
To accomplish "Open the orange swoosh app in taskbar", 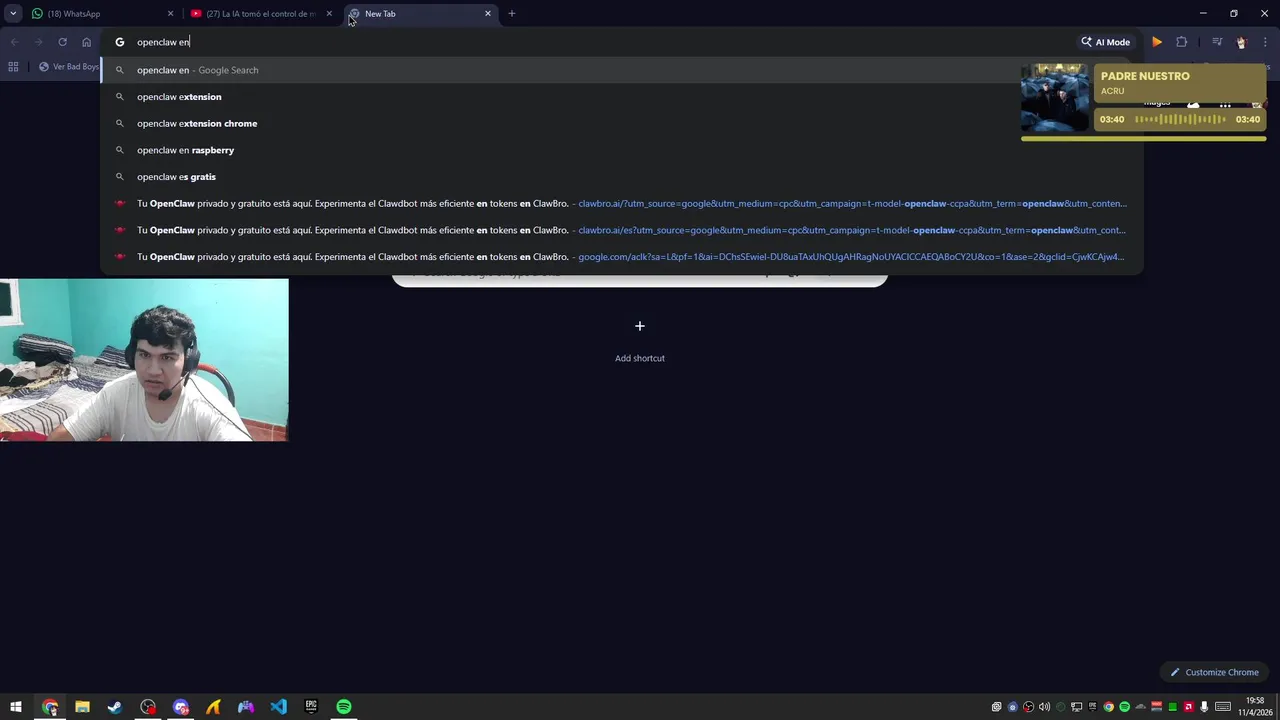I will (x=213, y=707).
